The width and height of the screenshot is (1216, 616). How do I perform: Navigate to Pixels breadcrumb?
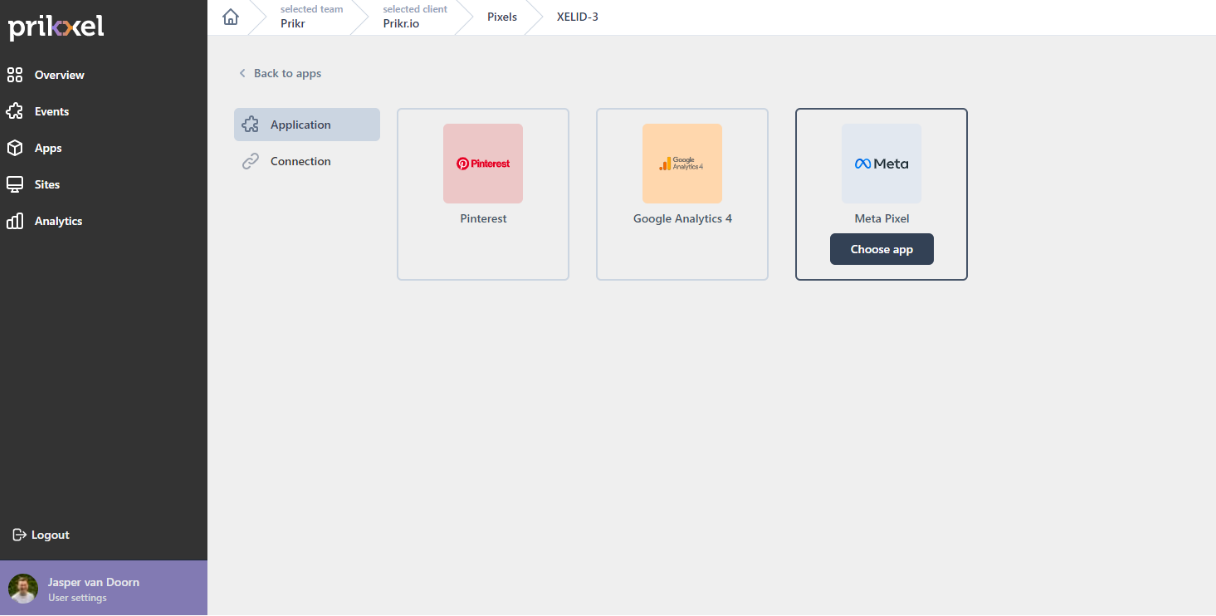pos(502,17)
